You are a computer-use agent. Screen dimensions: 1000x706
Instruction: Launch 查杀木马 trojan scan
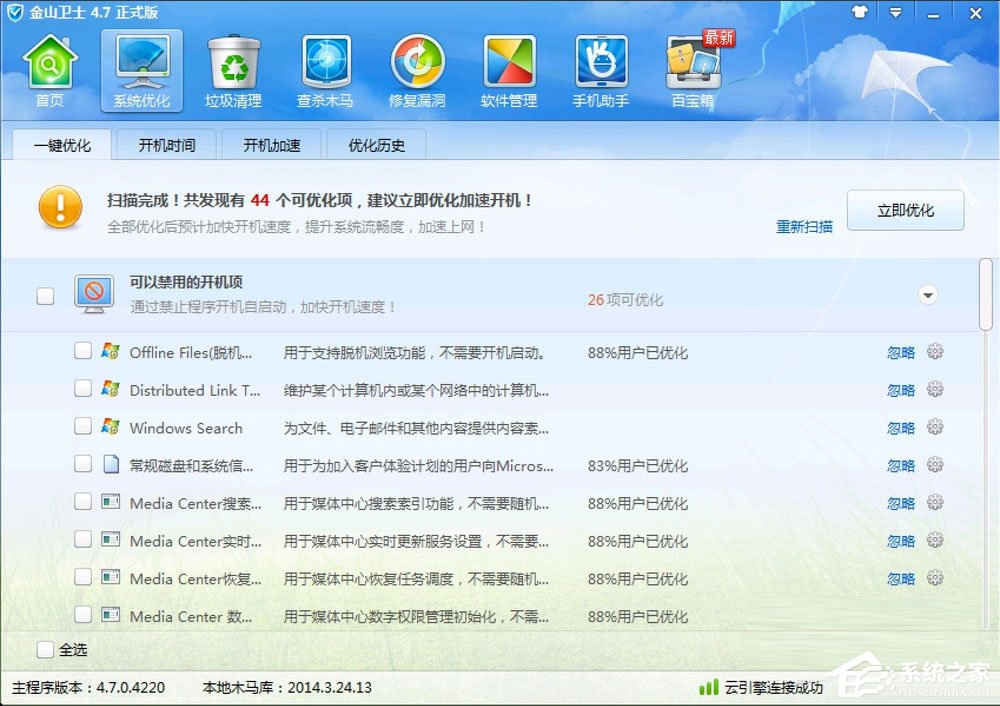pos(325,70)
